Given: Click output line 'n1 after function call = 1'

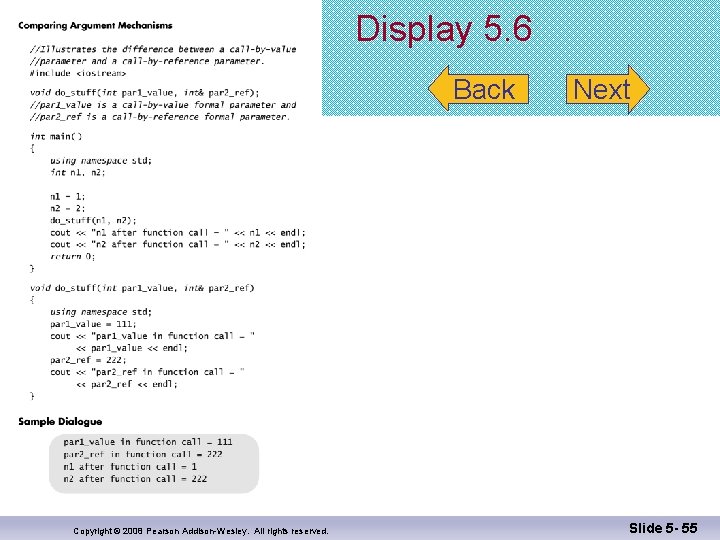Looking at the screenshot, I should tap(130, 467).
